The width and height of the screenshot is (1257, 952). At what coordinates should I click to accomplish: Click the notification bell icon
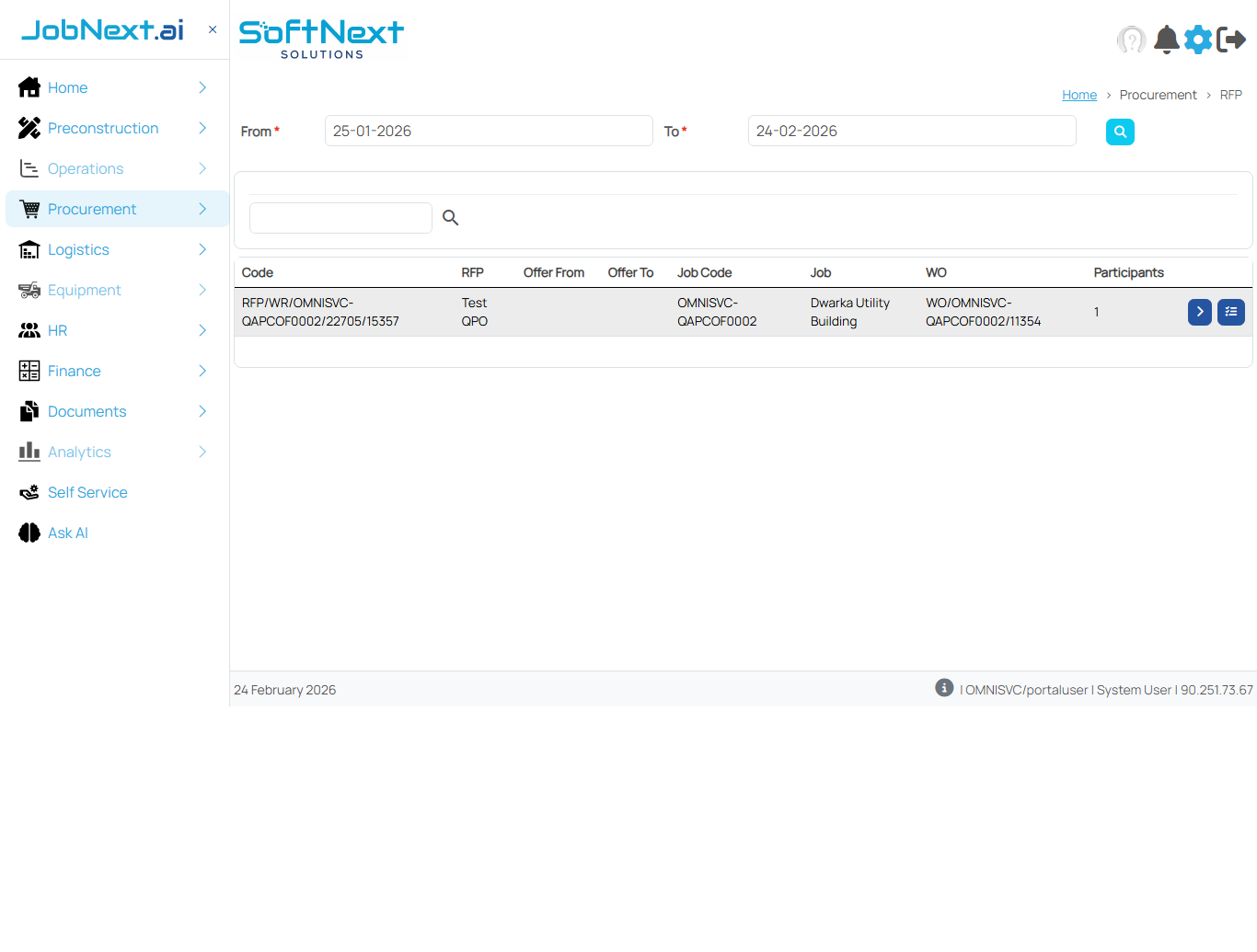(1166, 40)
